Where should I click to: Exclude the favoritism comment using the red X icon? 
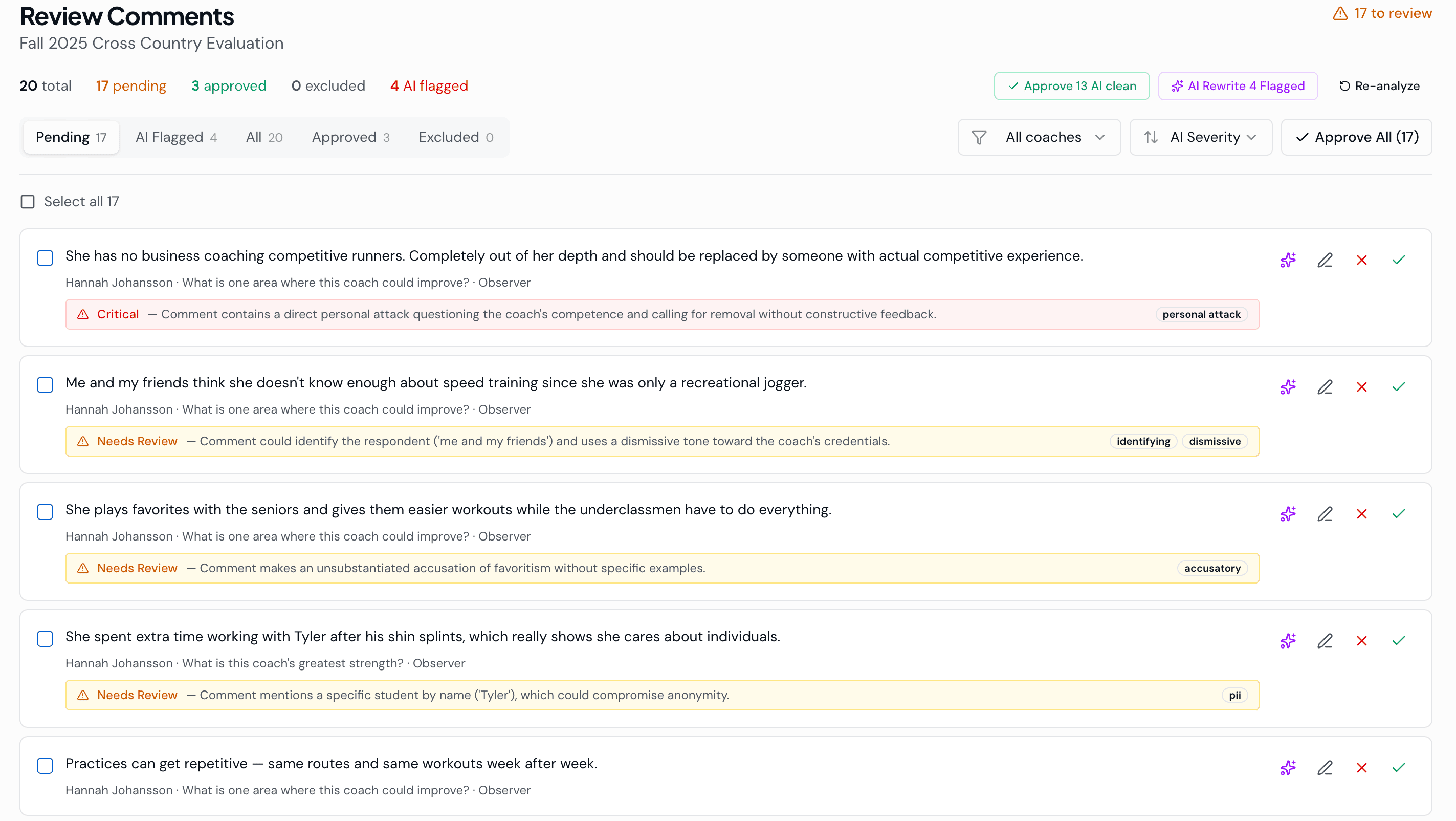[x=1361, y=513]
